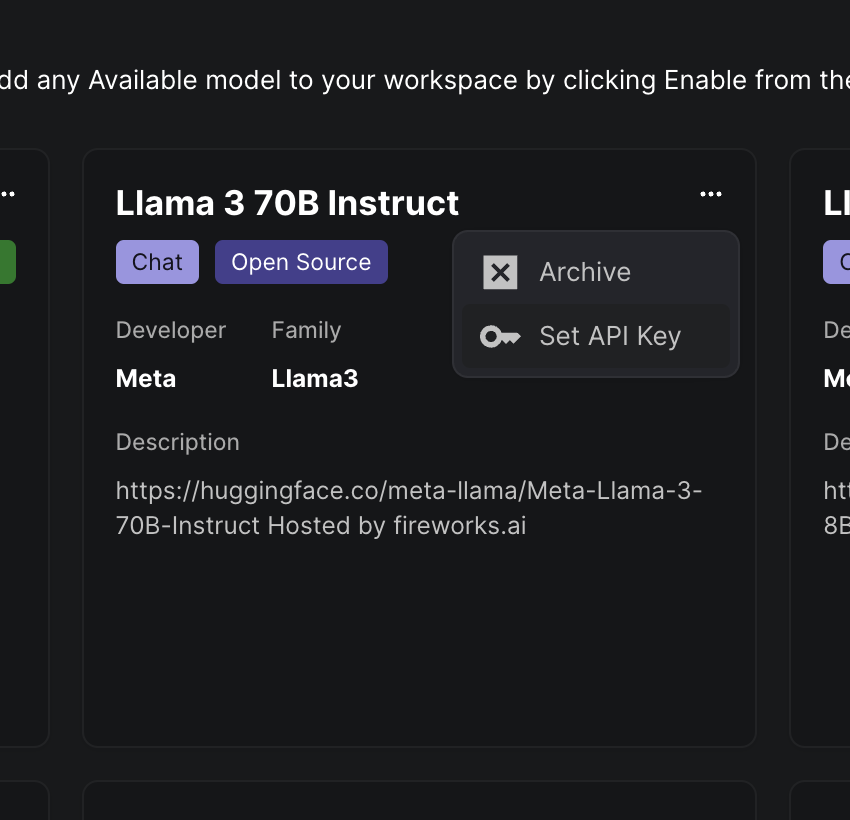Click the Description heading on the 70B card
Image resolution: width=850 pixels, height=820 pixels.
pyautogui.click(x=177, y=442)
